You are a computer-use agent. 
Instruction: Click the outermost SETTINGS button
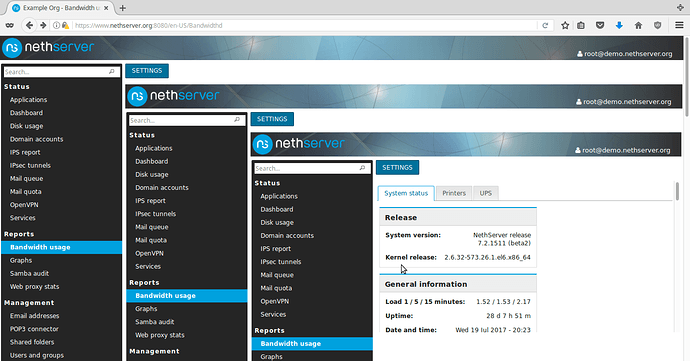(x=147, y=71)
